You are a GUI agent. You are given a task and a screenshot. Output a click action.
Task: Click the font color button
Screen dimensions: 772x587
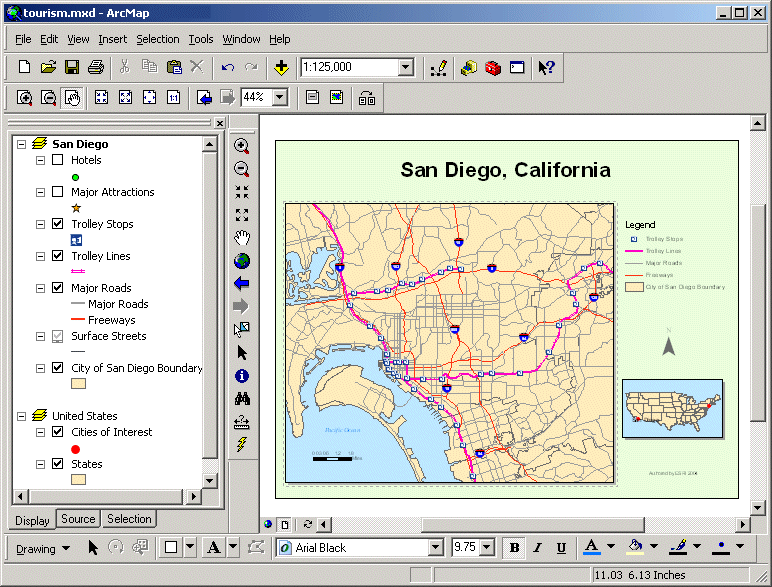(592, 547)
